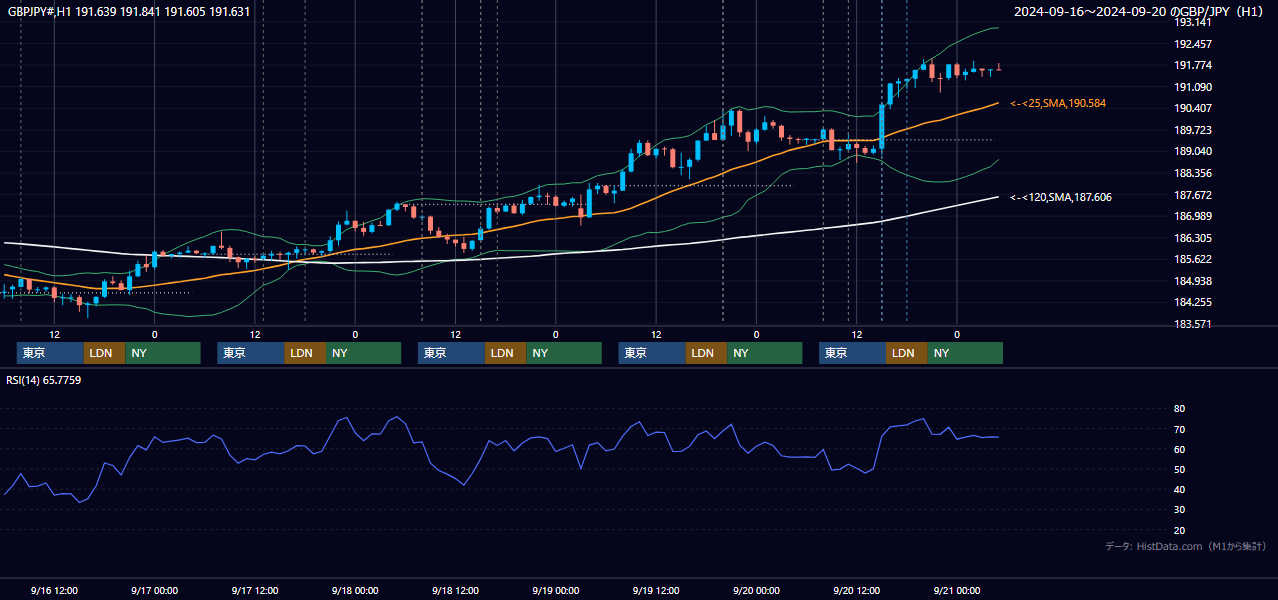Click price axis value 186.989

(x=1193, y=216)
